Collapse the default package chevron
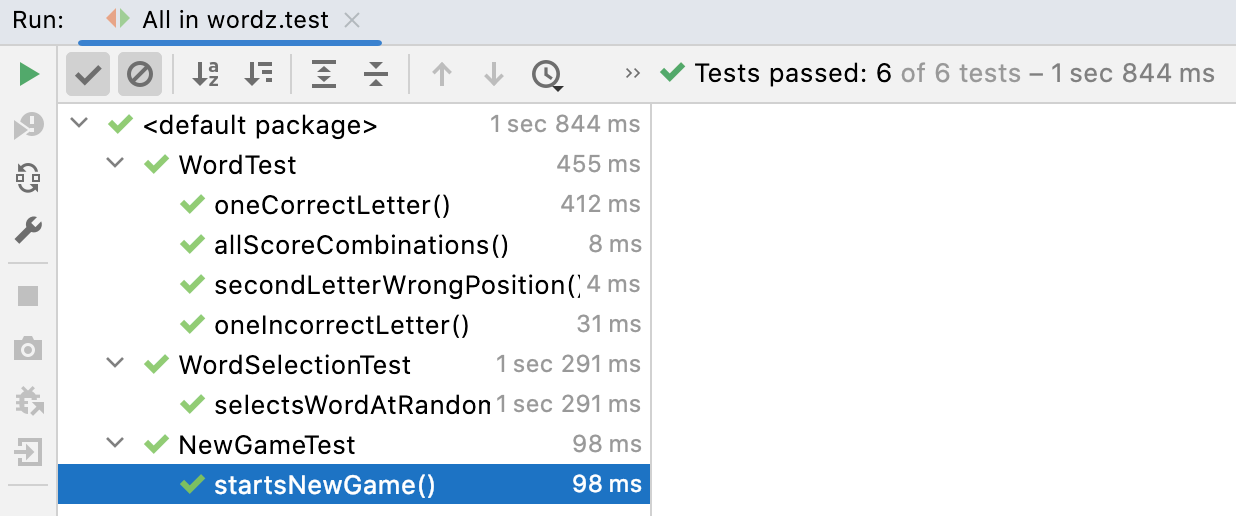 (80, 125)
